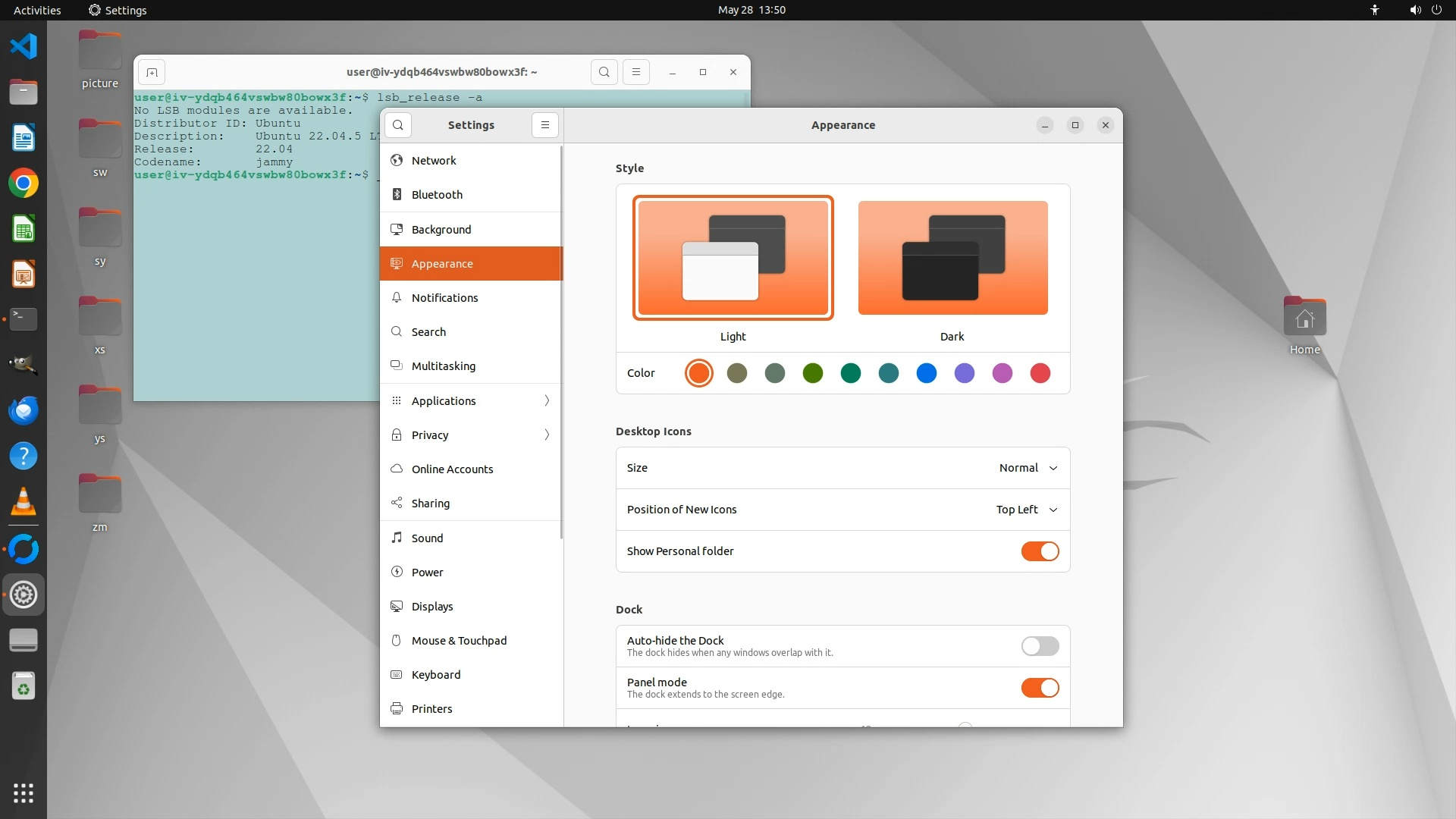The image size is (1456, 819).
Task: Choose the Dark style thumbnail
Action: pyautogui.click(x=952, y=258)
